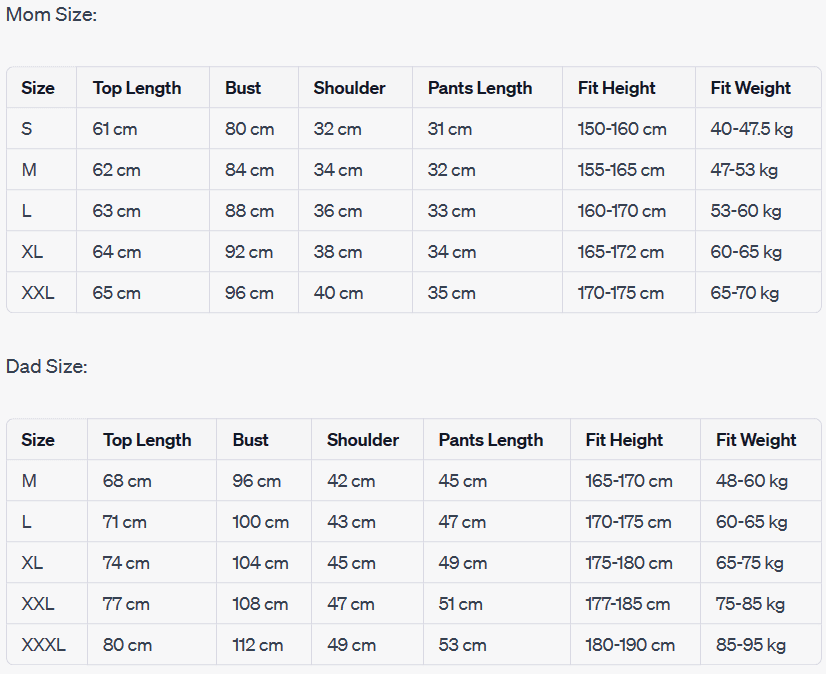
Task: Click the 40-47.5 kg weight cell
Action: point(752,129)
